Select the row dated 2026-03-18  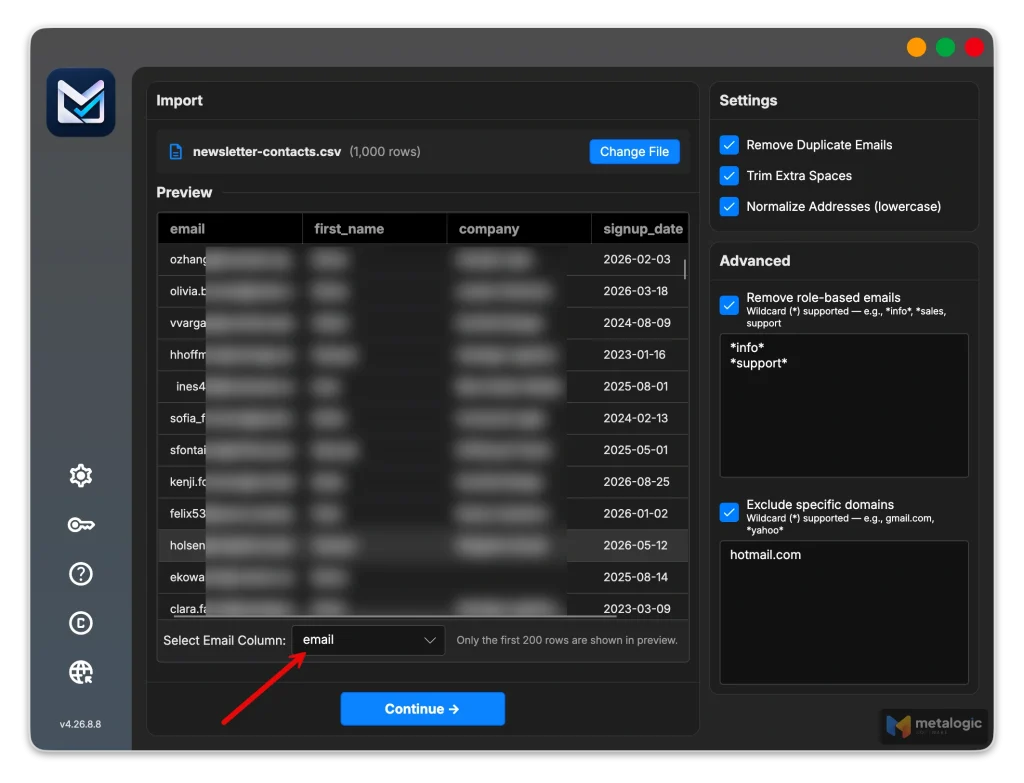point(423,291)
